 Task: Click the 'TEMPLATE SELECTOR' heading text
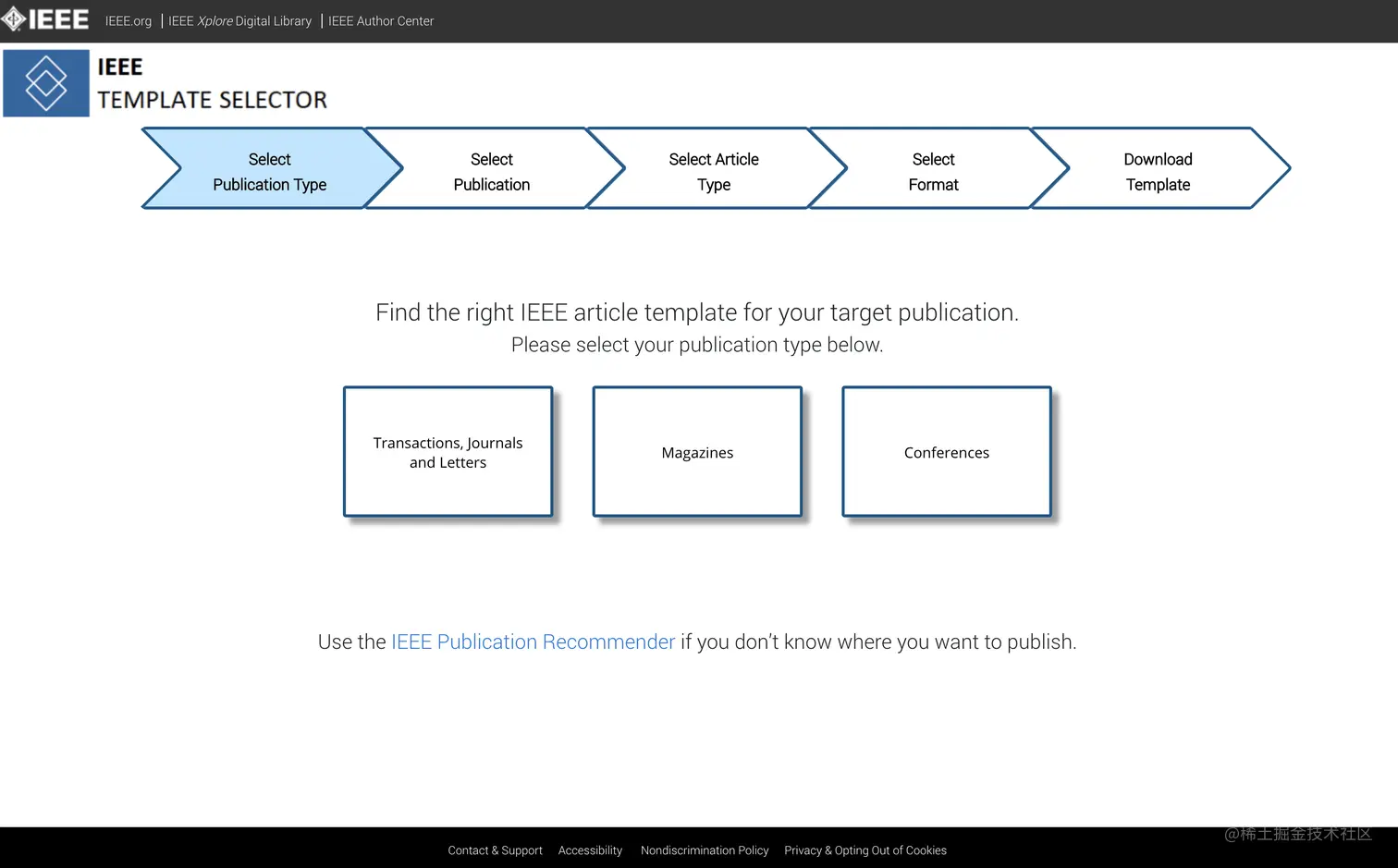point(213,100)
